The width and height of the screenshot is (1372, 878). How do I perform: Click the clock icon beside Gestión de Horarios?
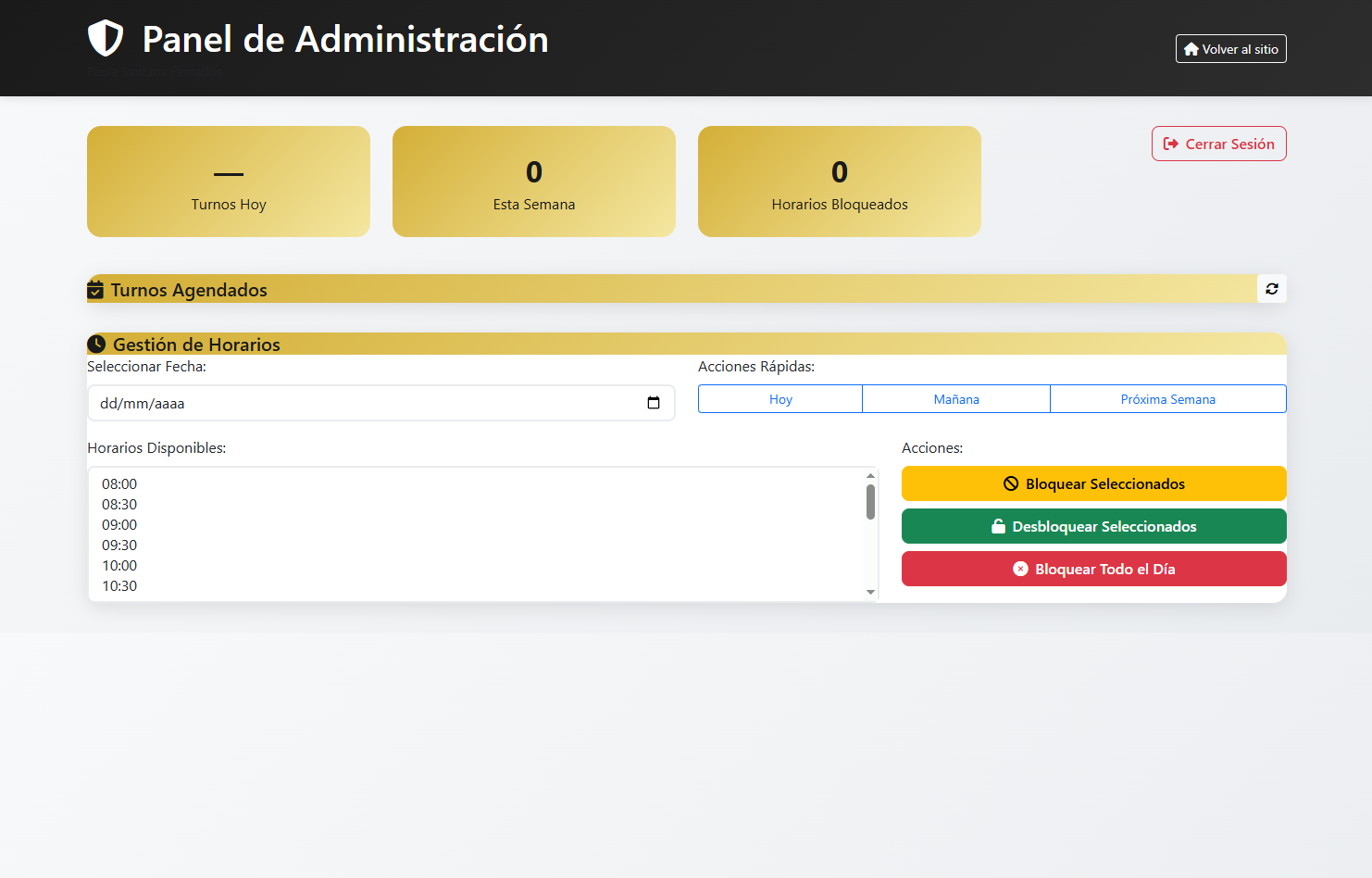click(x=96, y=345)
